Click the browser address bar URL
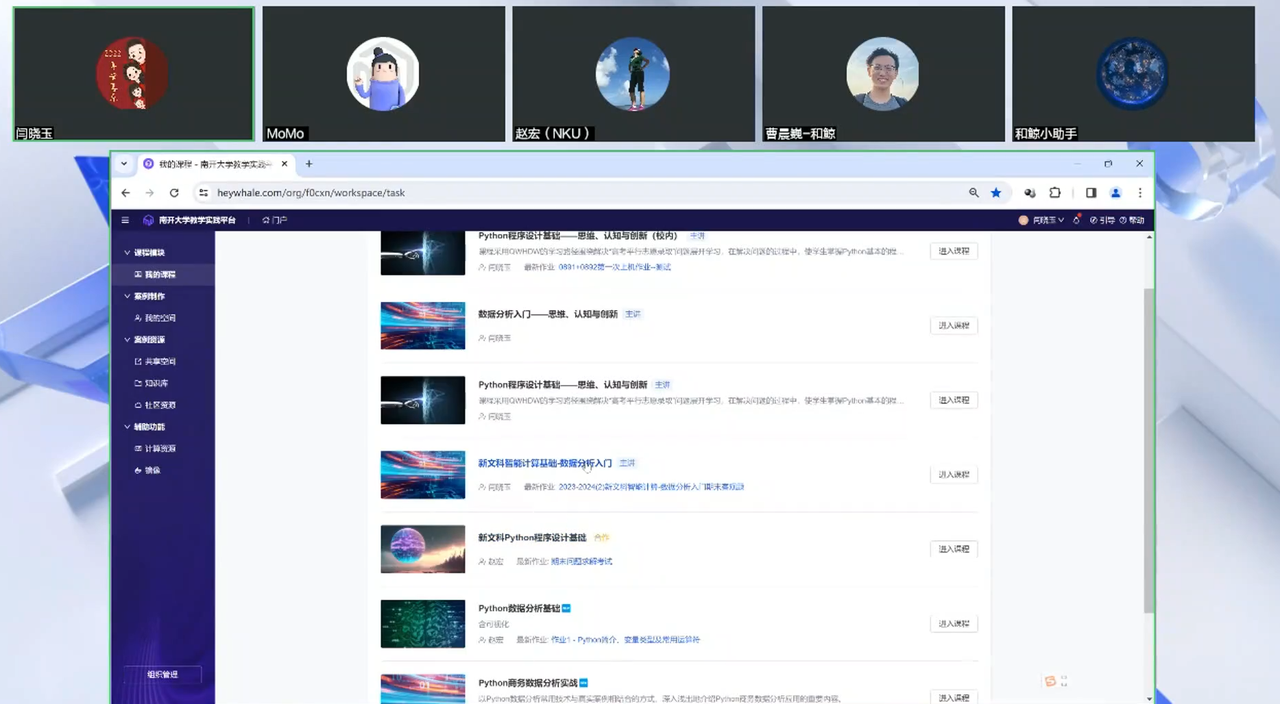This screenshot has width=1280, height=704. pyautogui.click(x=311, y=193)
